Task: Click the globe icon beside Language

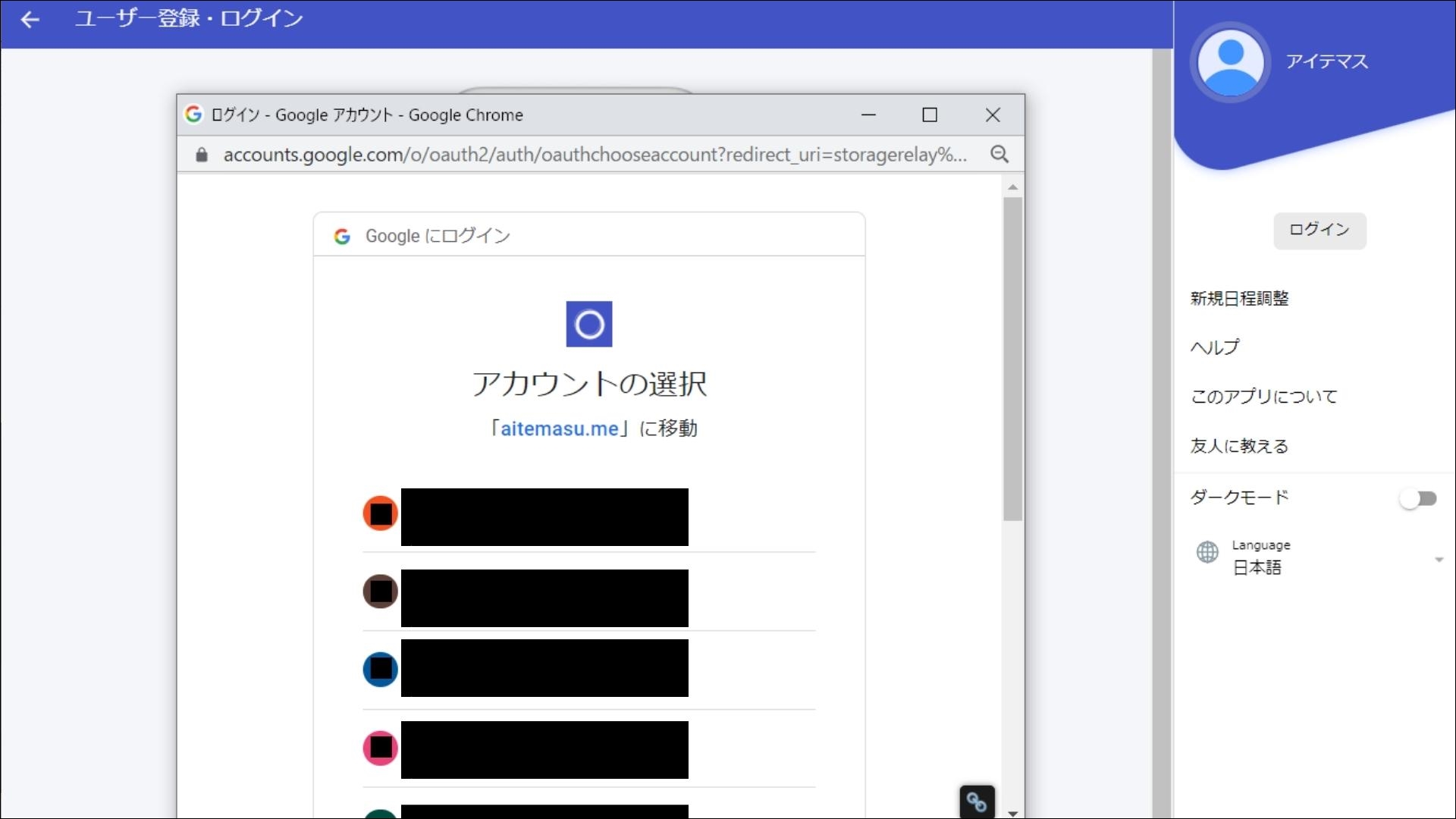Action: pyautogui.click(x=1207, y=553)
